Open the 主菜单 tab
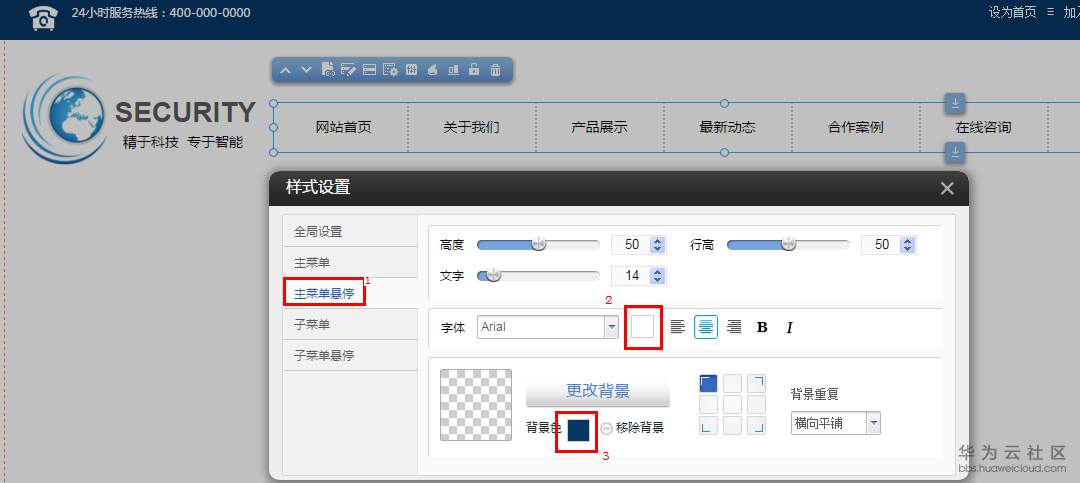This screenshot has width=1080, height=483. tap(351, 263)
